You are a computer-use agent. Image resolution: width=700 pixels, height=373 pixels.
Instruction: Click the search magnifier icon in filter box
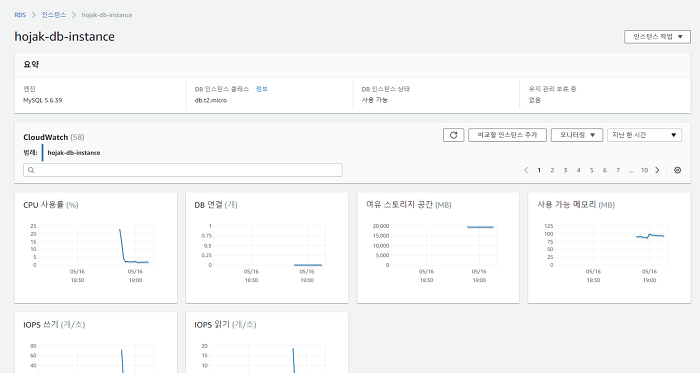tap(31, 170)
